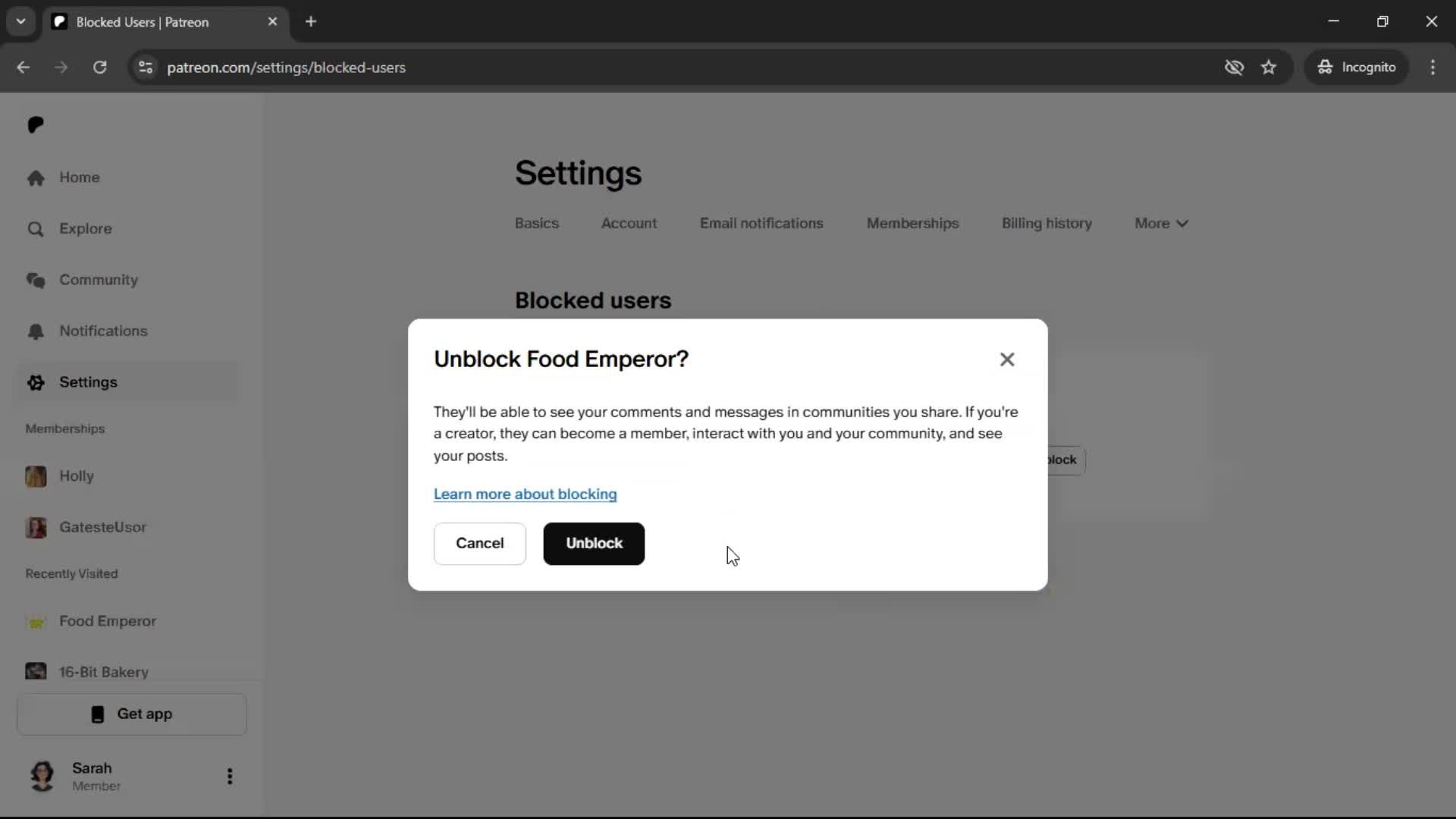
Task: Click the Get app button
Action: coord(132,714)
